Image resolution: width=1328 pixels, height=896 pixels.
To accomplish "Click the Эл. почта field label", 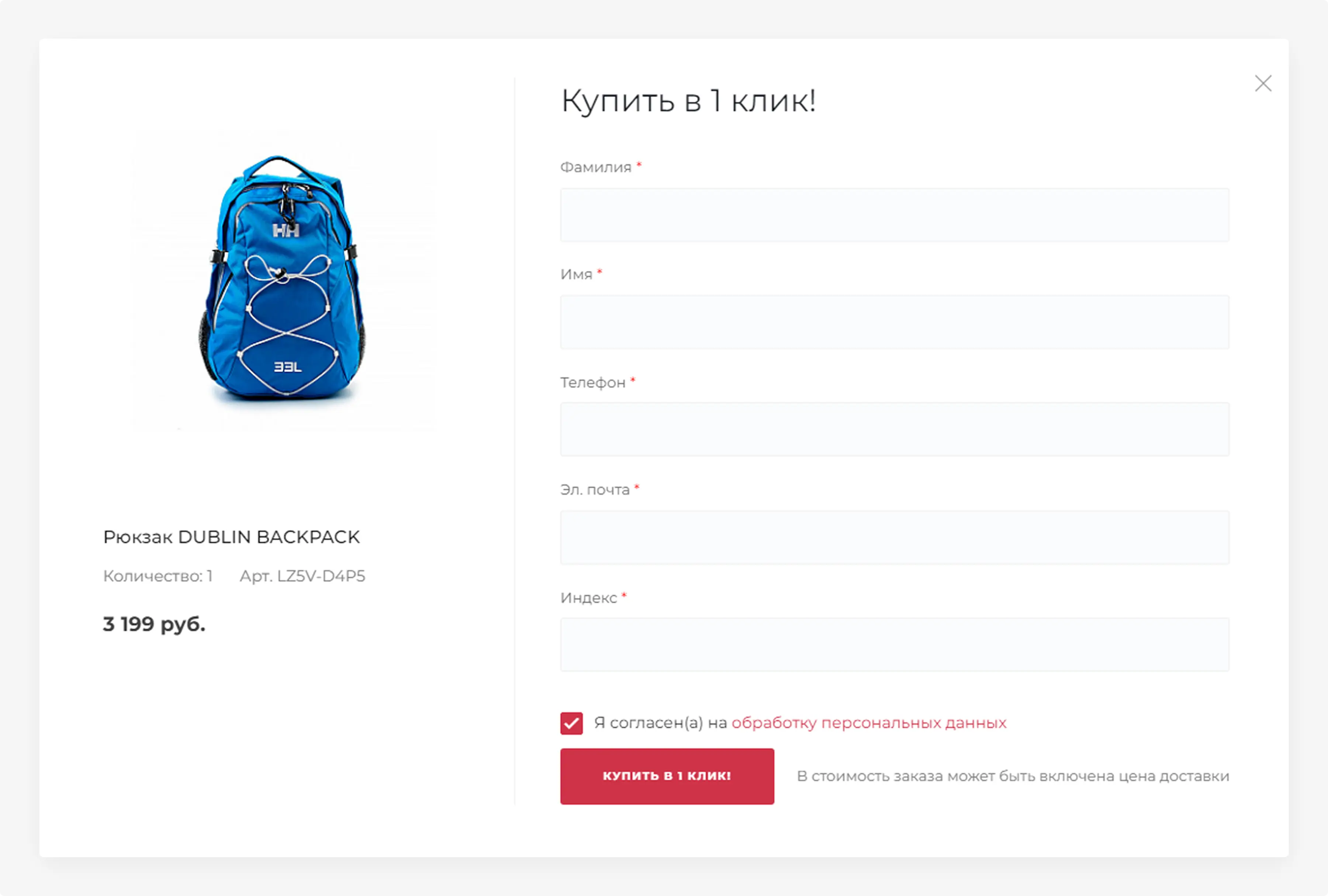I will 595,490.
